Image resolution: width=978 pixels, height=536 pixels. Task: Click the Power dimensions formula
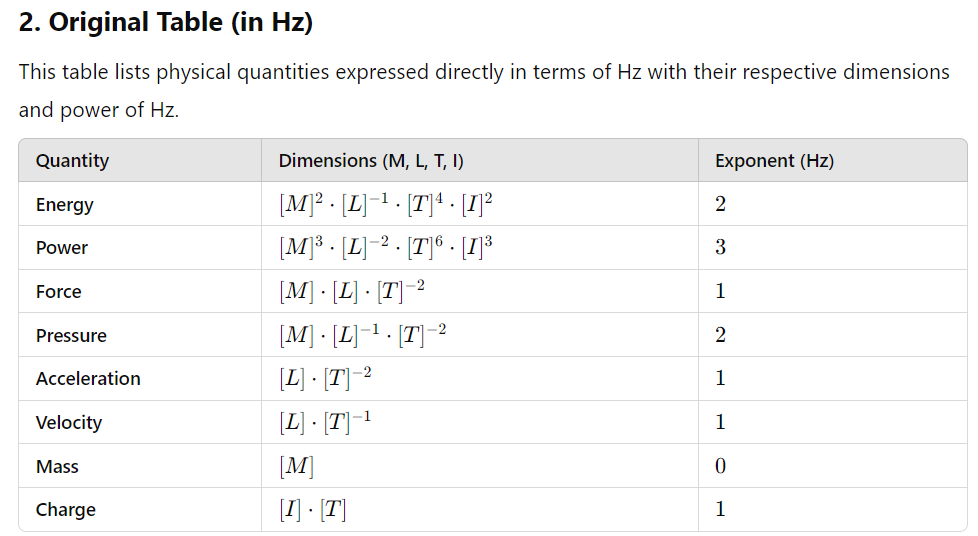click(385, 247)
